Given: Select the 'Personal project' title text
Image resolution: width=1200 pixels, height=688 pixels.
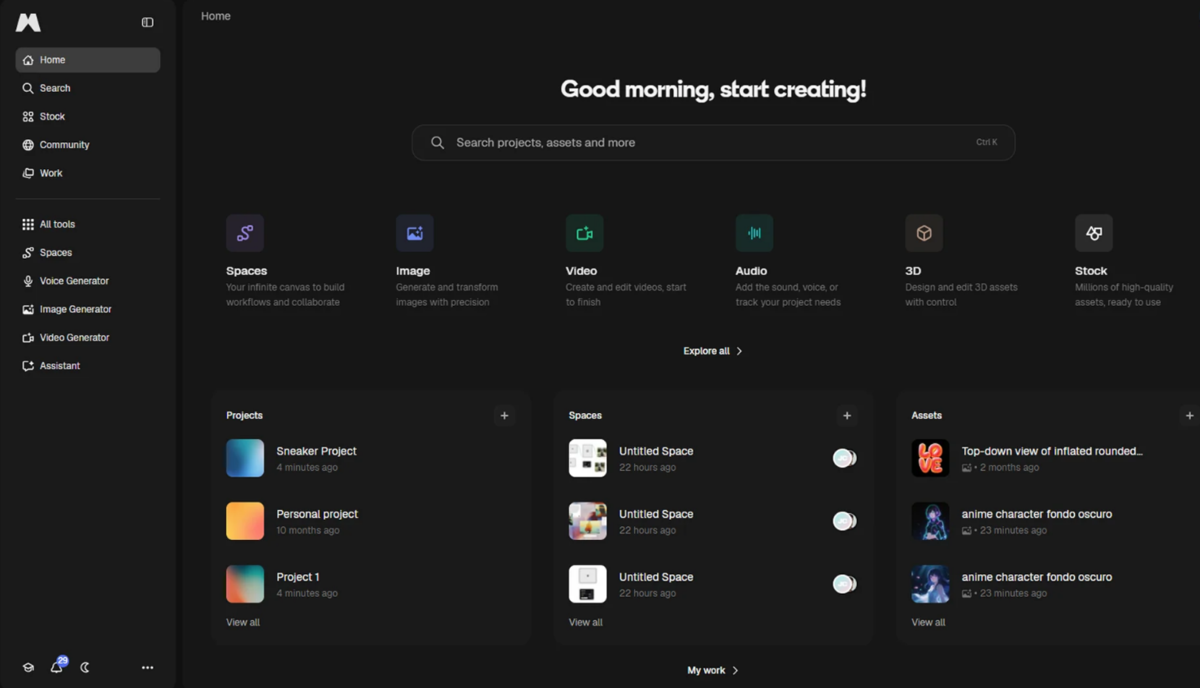Looking at the screenshot, I should [x=317, y=514].
